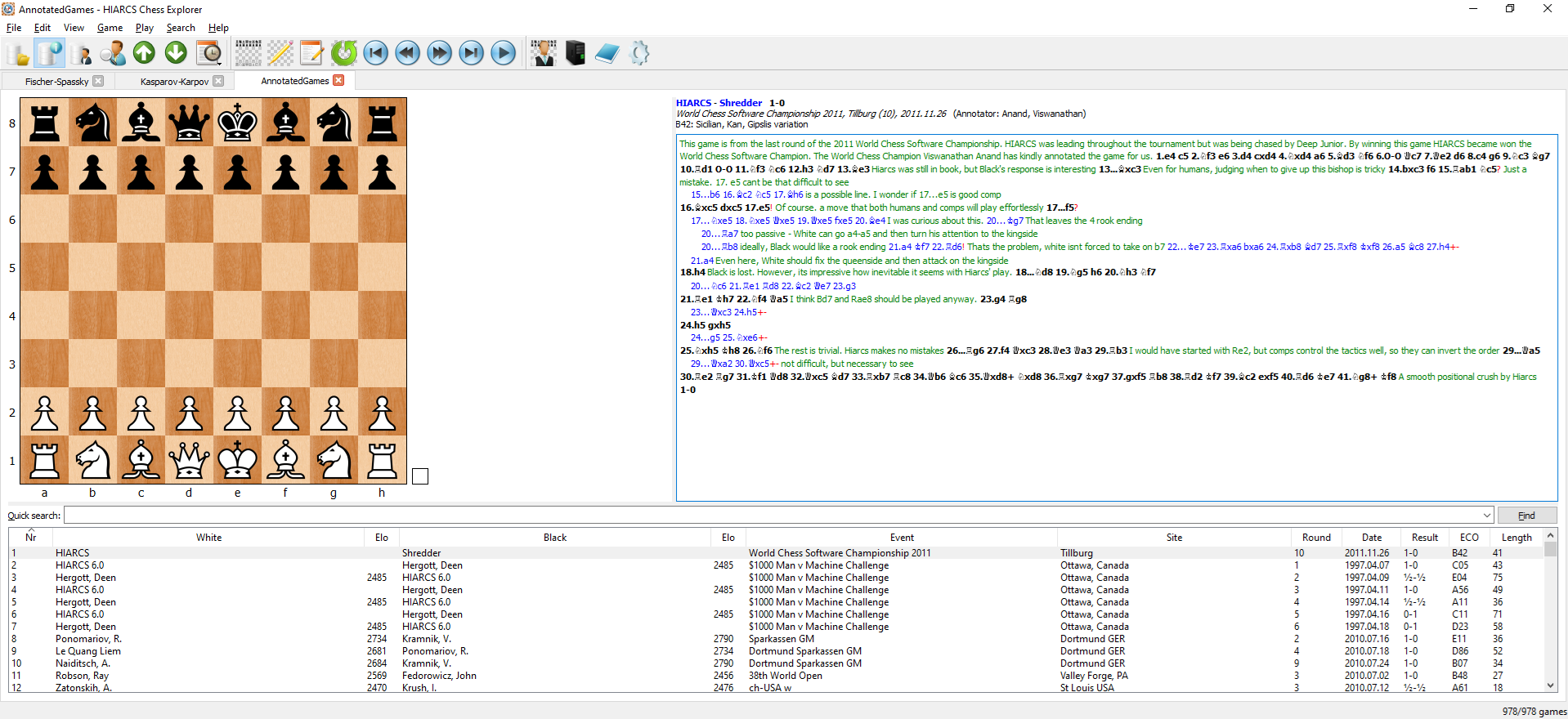This screenshot has height=719, width=1568.
Task: Click the play against opponent icon
Action: pyautogui.click(x=544, y=54)
